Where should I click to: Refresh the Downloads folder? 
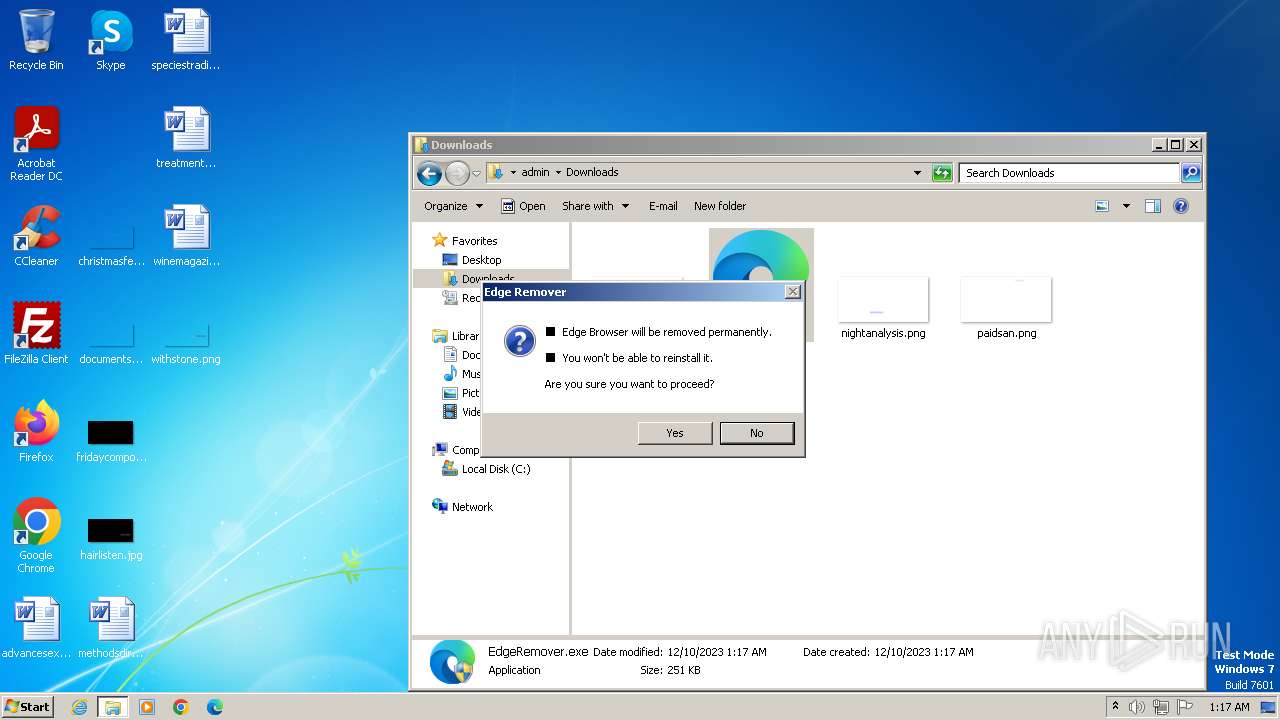point(942,173)
